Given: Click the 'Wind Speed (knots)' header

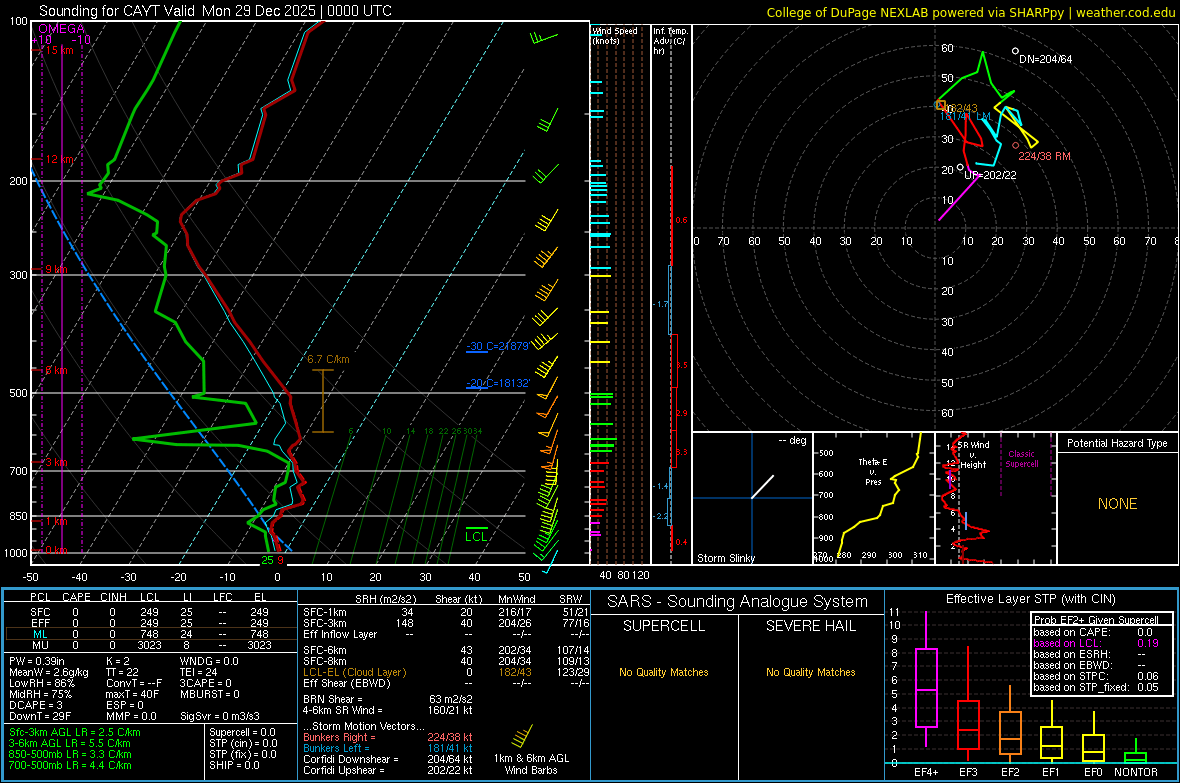Looking at the screenshot, I should [x=615, y=35].
